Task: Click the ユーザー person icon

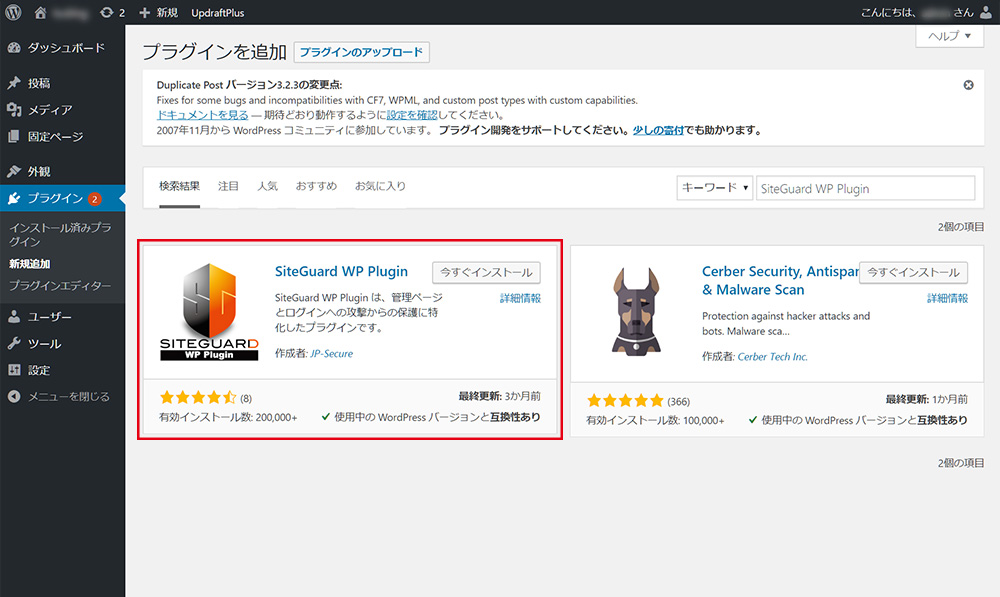Action: click(x=14, y=317)
